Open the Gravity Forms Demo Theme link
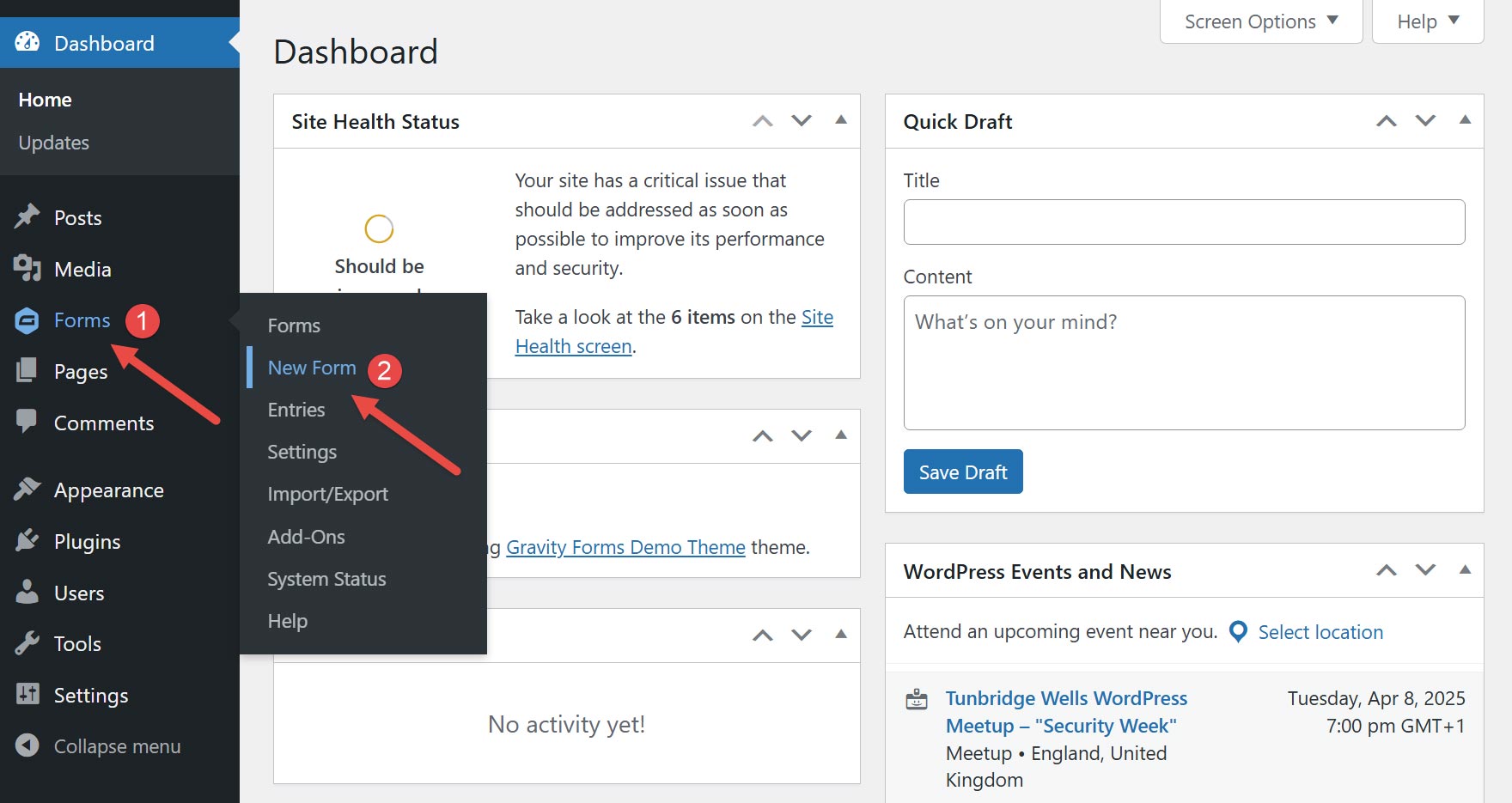1512x803 pixels. [625, 547]
